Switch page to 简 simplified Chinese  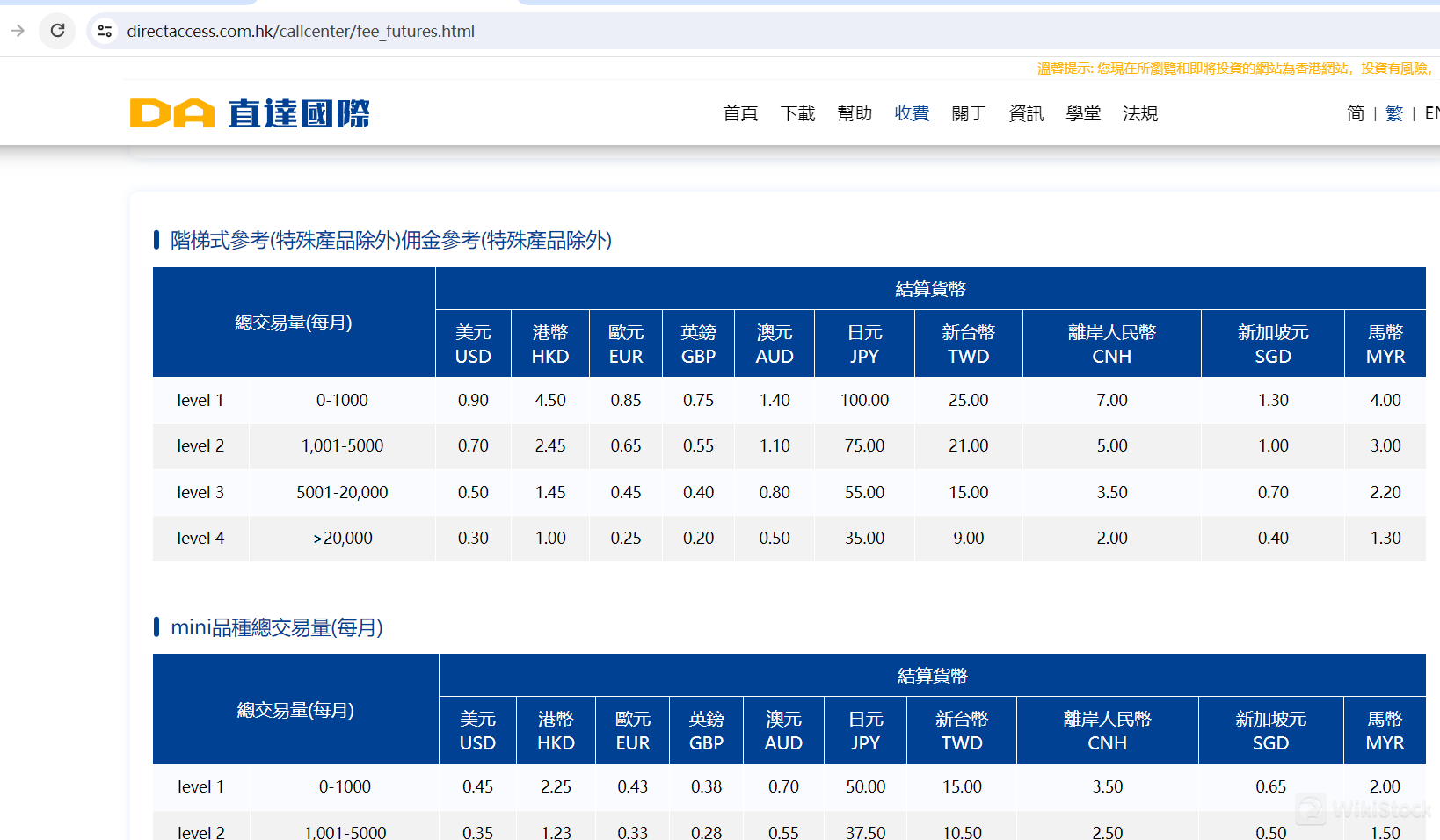point(1355,113)
